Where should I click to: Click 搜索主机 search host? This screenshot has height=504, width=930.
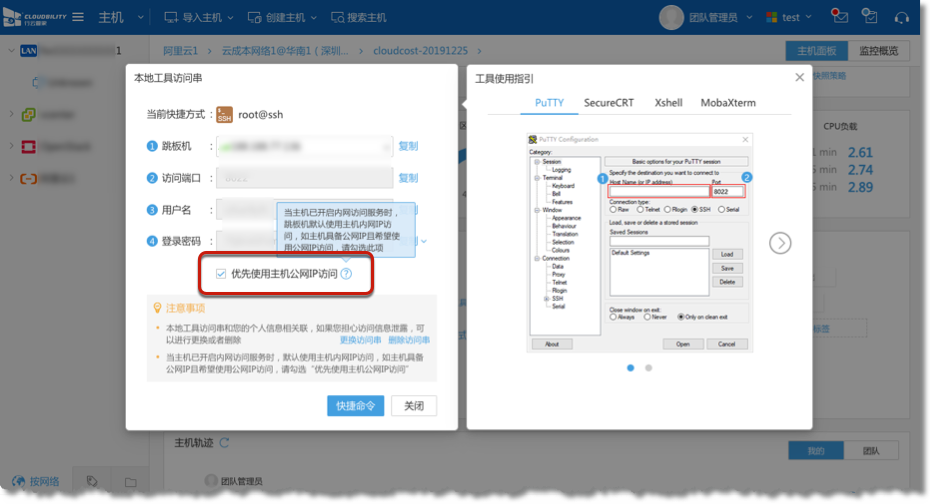pos(359,18)
